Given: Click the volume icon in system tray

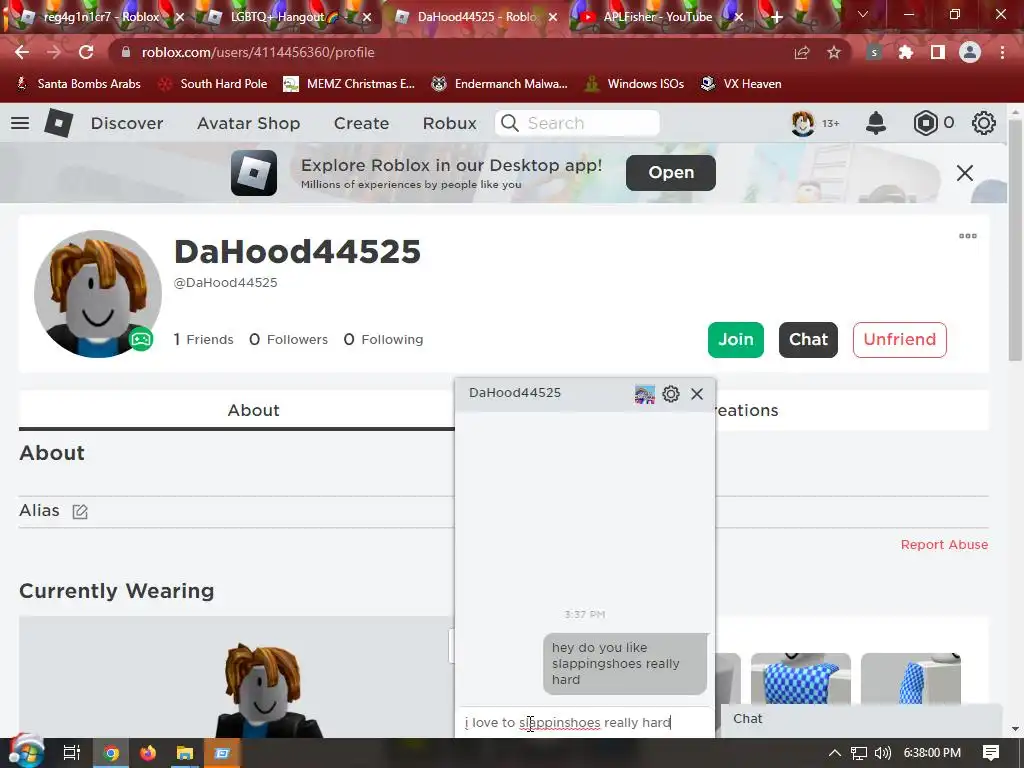Looking at the screenshot, I should tap(882, 753).
